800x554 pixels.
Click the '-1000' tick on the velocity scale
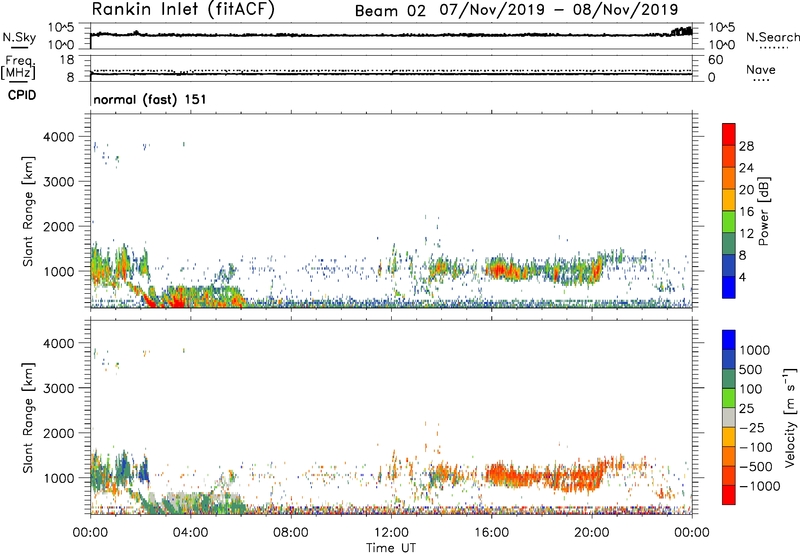pyautogui.click(x=760, y=486)
